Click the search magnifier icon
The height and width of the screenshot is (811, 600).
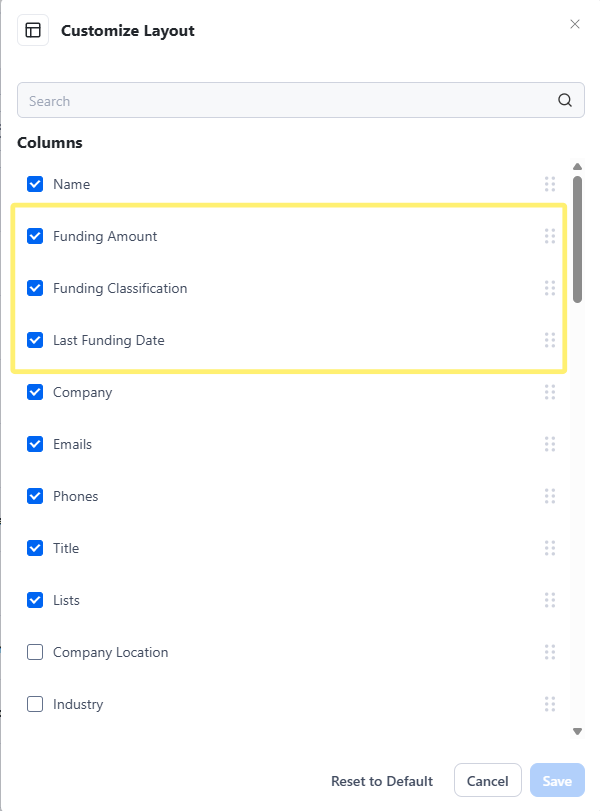click(565, 100)
